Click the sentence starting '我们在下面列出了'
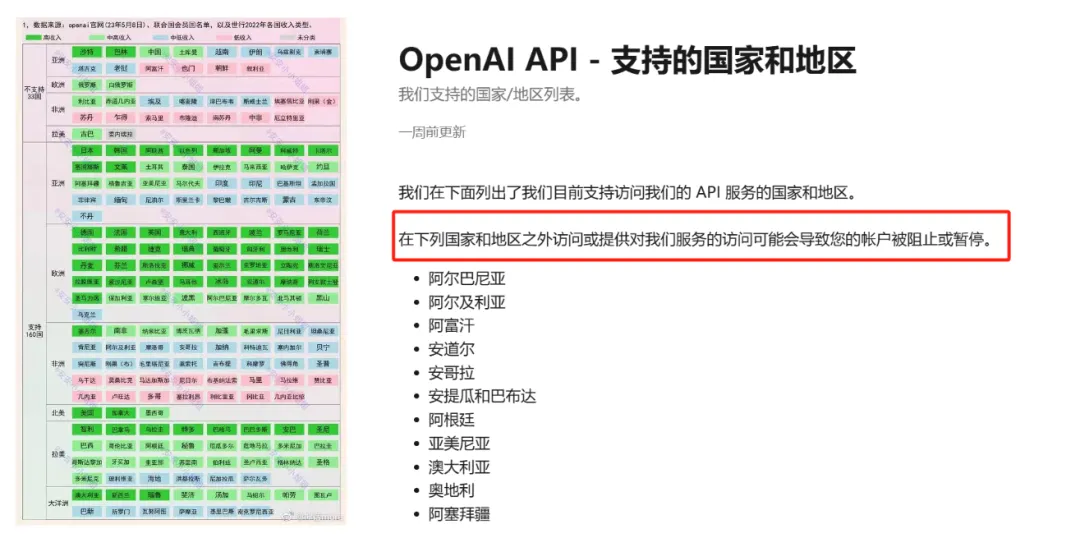 627,192
